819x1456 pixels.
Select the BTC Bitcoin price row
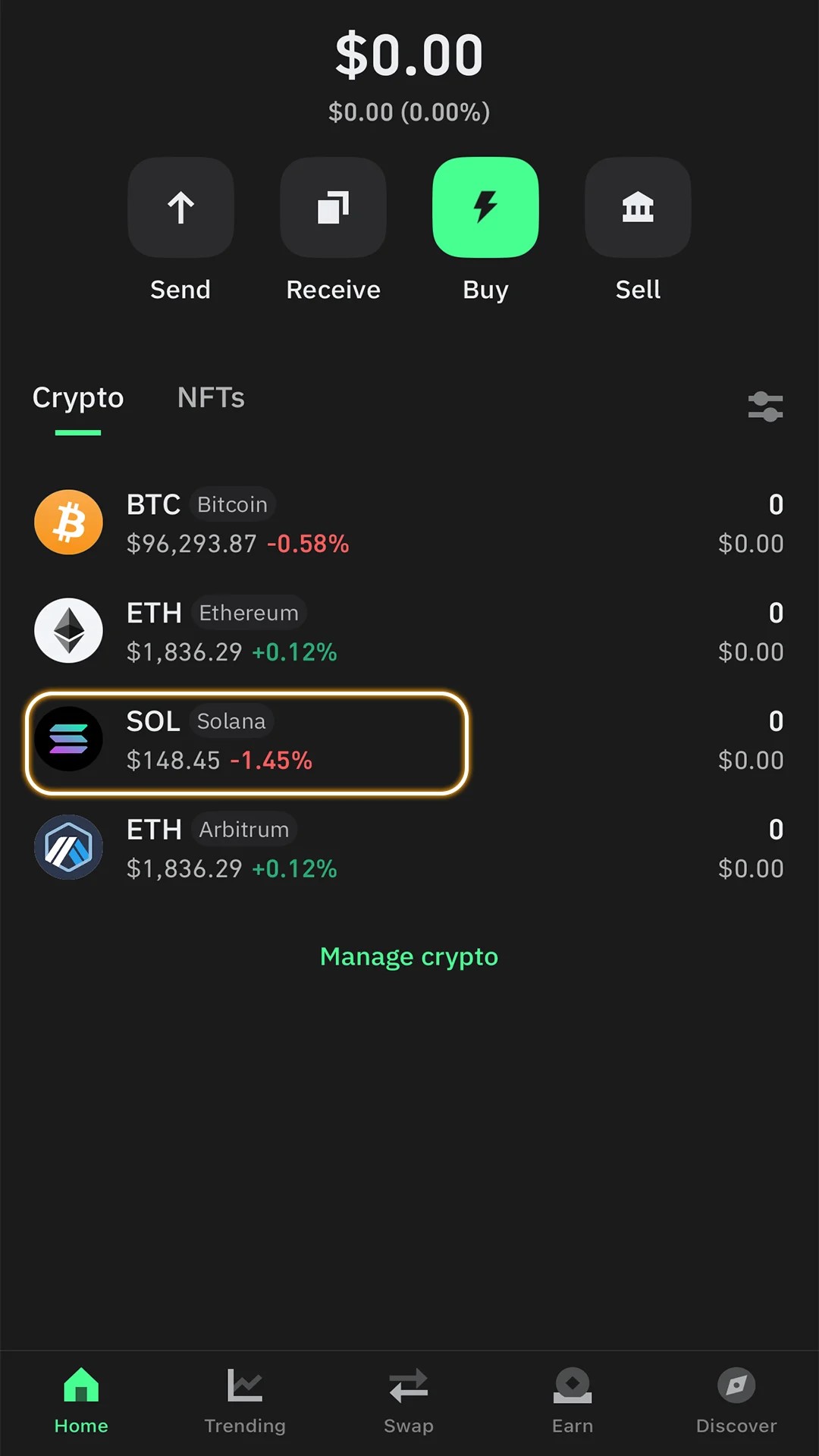pos(409,524)
